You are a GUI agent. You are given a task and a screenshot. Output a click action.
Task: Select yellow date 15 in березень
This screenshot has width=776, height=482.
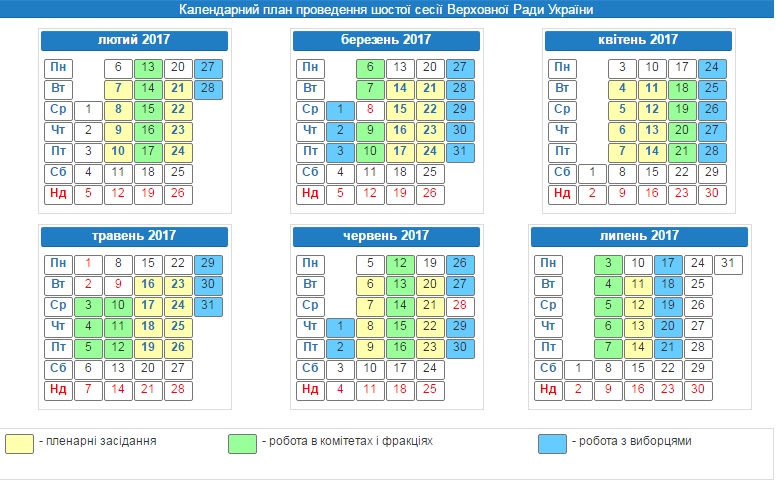[x=400, y=111]
